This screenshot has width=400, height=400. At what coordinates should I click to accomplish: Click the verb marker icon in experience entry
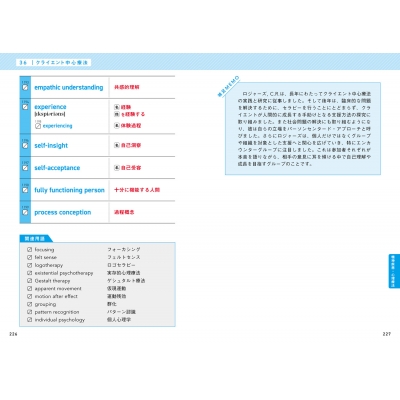tap(117, 114)
